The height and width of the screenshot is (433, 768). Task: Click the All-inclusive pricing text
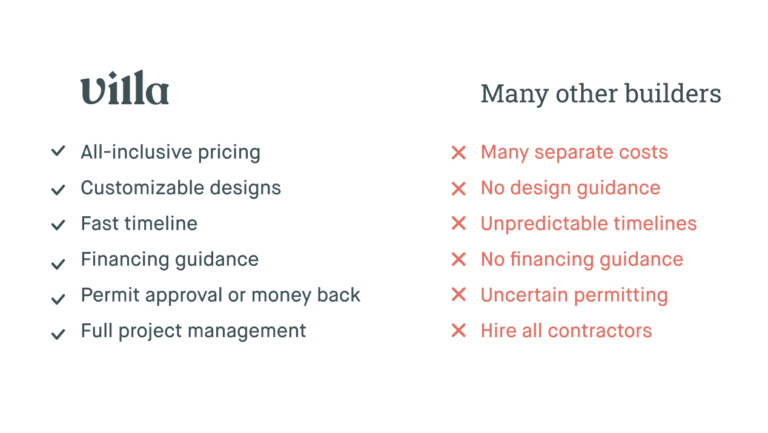coord(170,152)
